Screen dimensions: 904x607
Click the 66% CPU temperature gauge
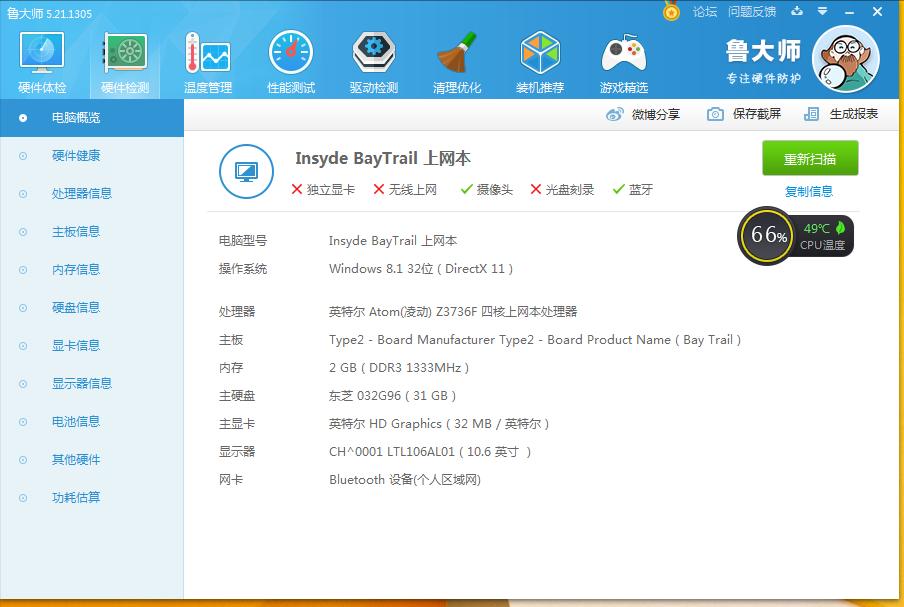(x=766, y=238)
